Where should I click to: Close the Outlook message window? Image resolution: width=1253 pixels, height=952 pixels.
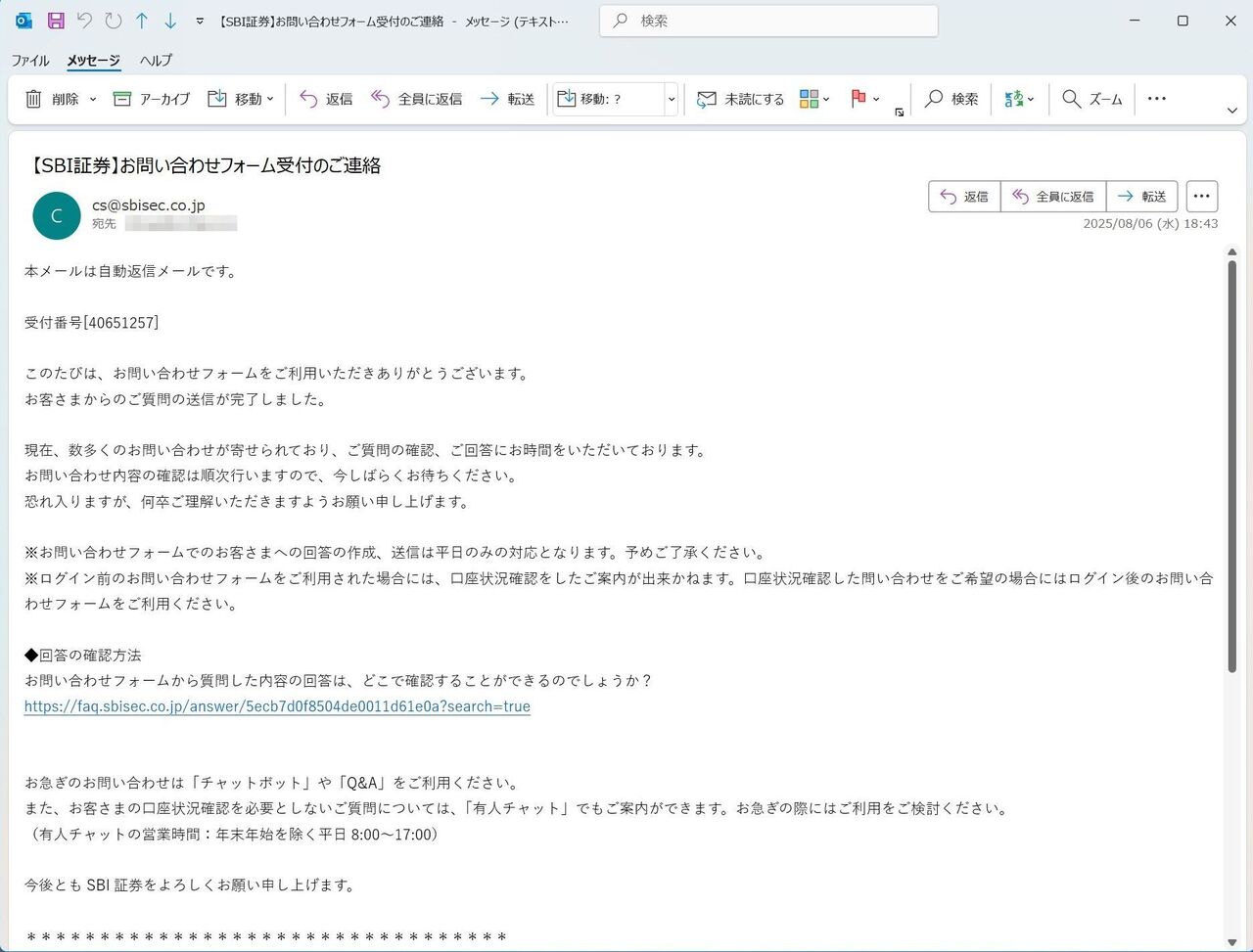(x=1230, y=21)
